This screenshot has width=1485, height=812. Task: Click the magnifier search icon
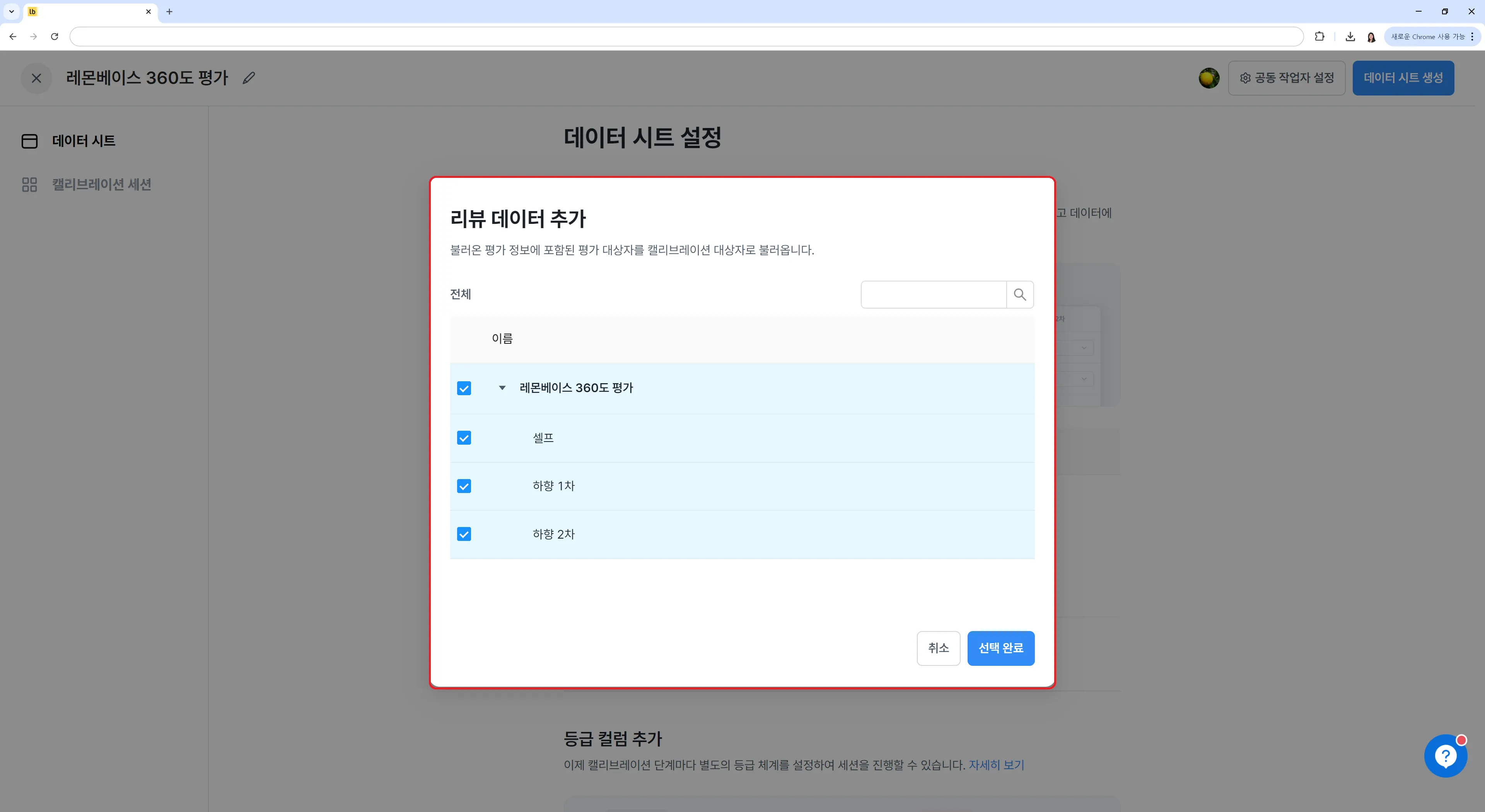[1020, 295]
